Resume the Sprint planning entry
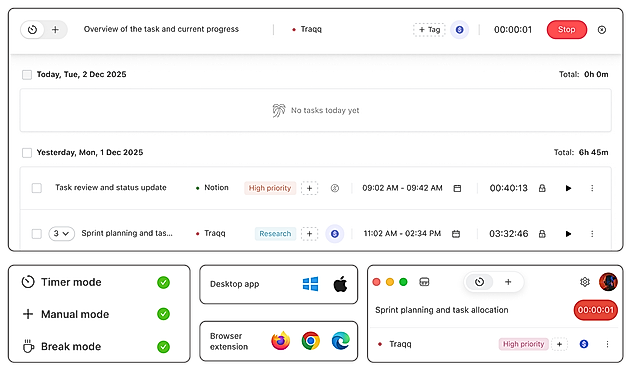This screenshot has width=632, height=368. [568, 234]
